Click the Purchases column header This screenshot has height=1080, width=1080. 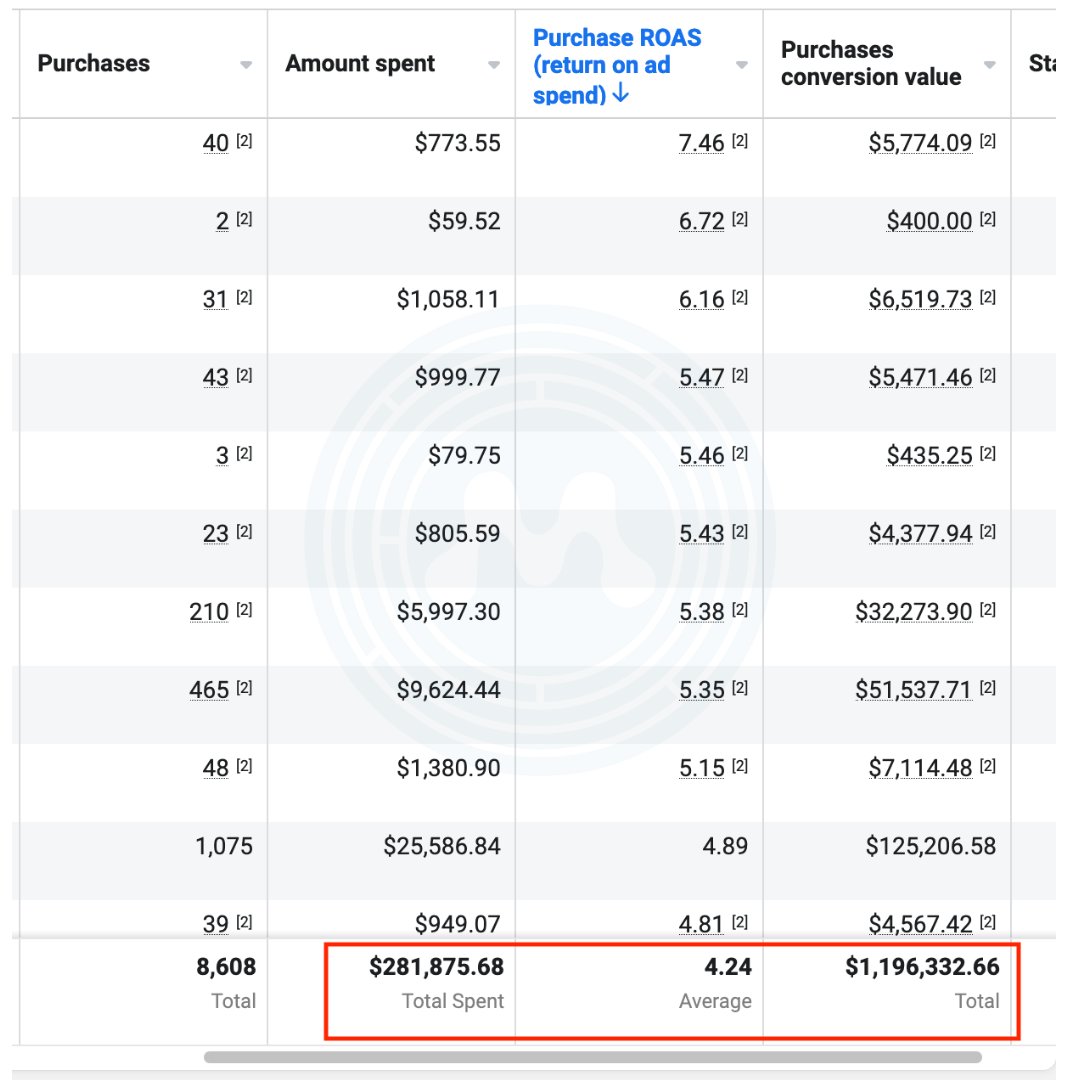click(94, 63)
